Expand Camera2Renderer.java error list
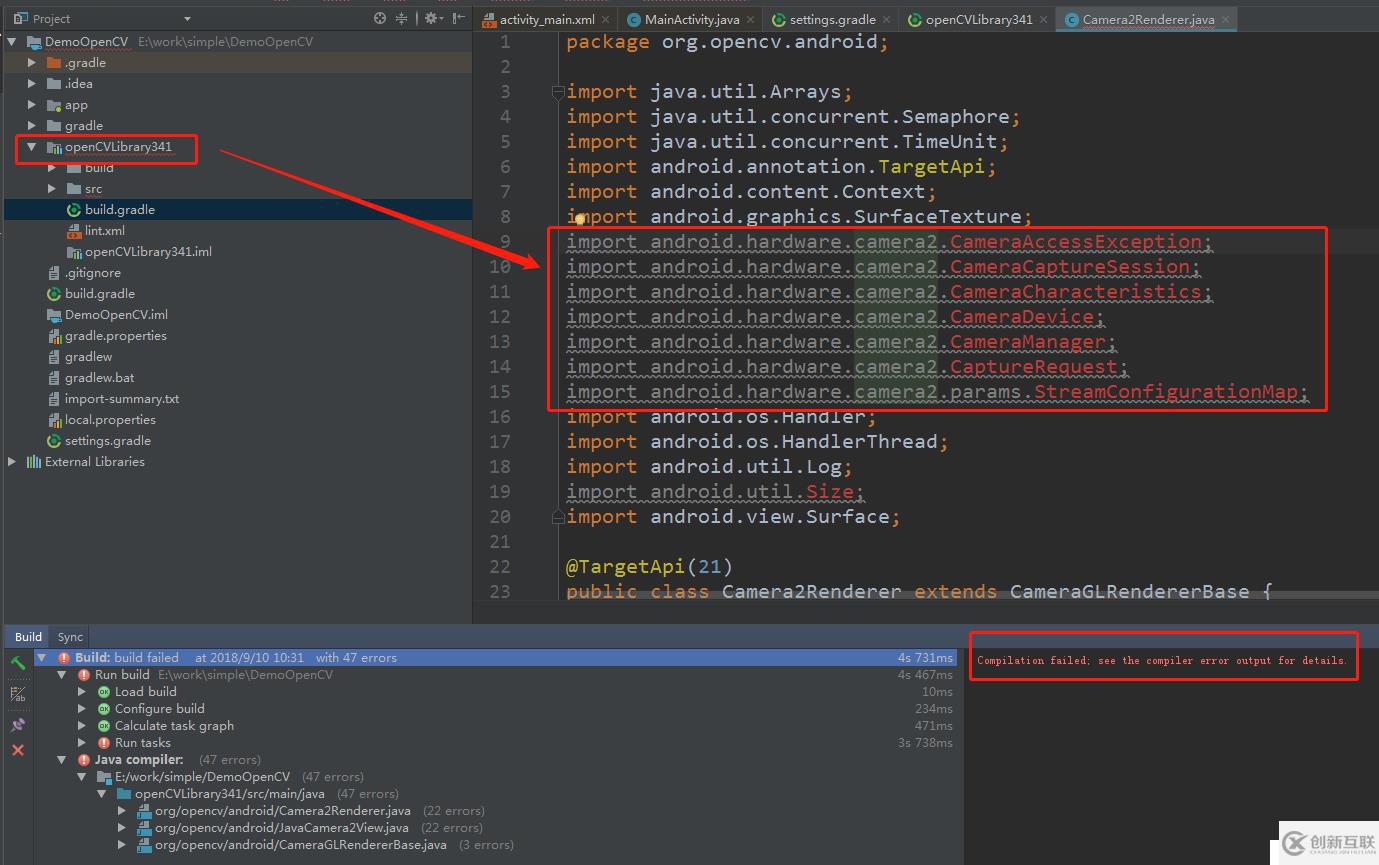This screenshot has width=1379, height=865. click(122, 811)
